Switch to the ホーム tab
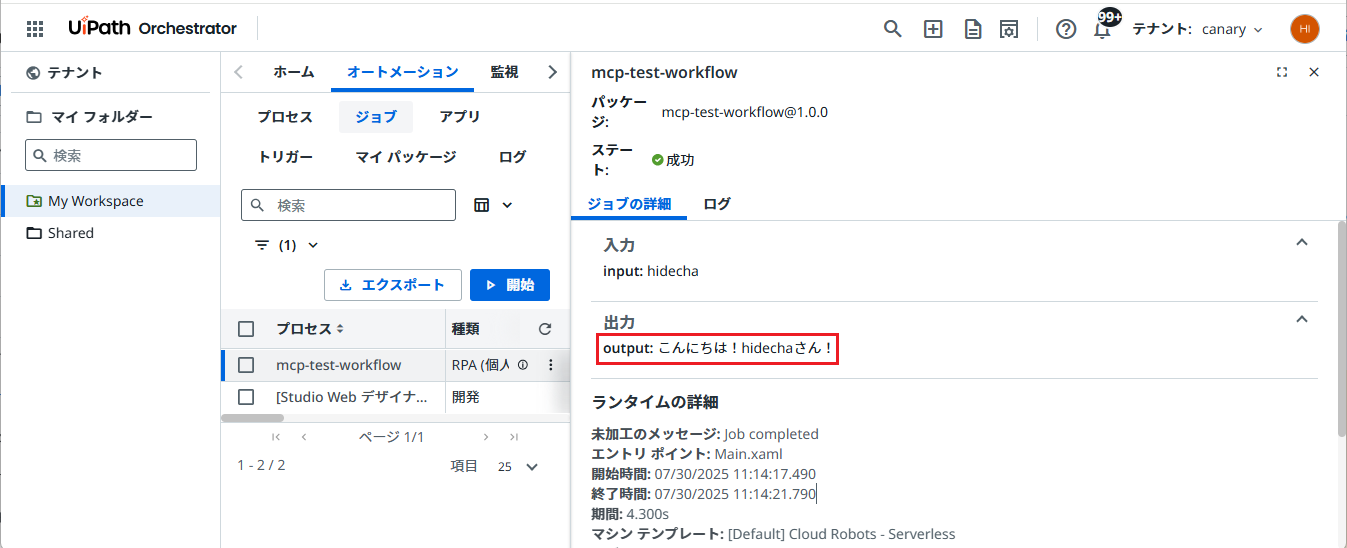 point(293,72)
